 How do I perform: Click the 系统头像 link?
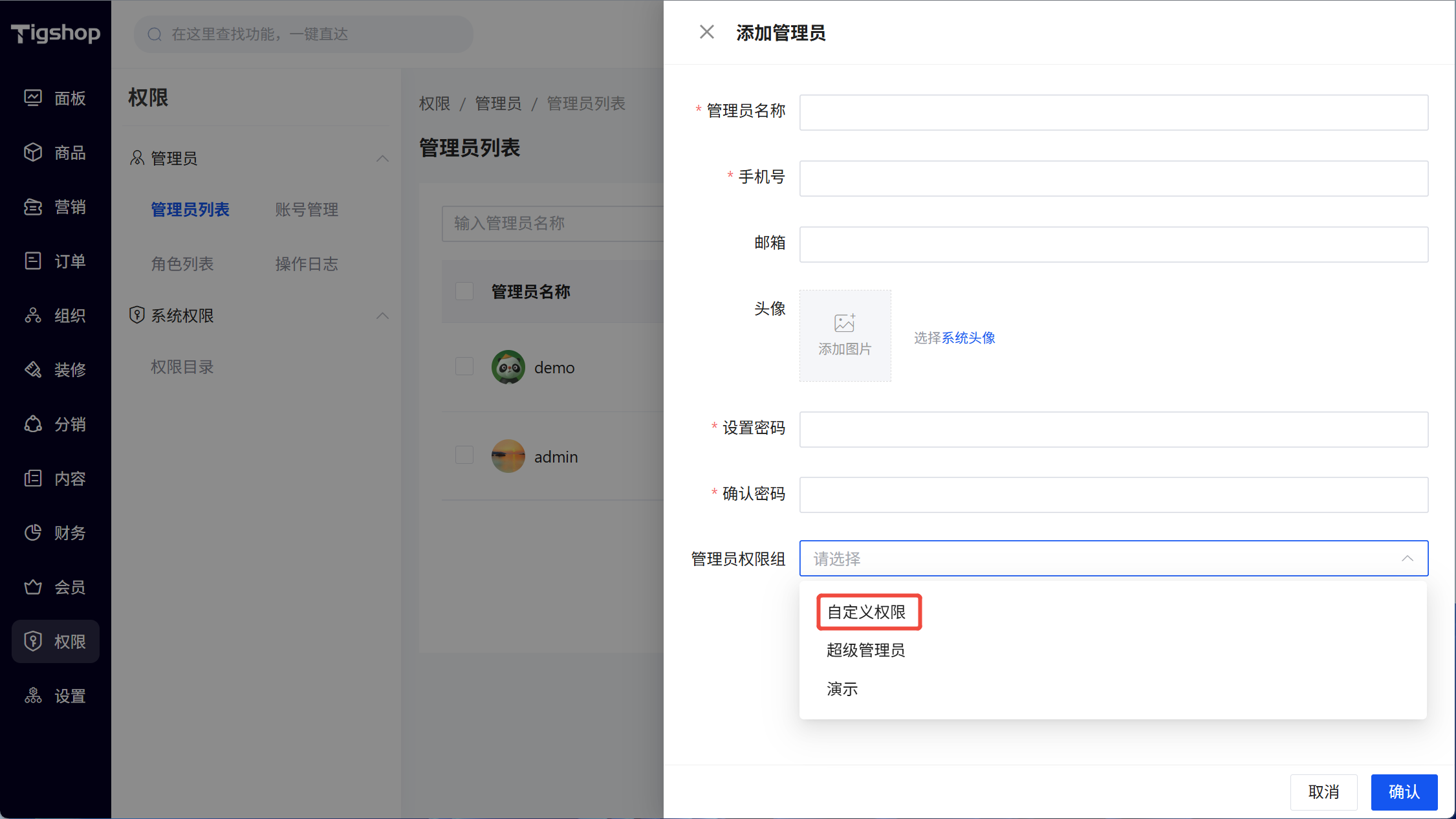coord(968,338)
